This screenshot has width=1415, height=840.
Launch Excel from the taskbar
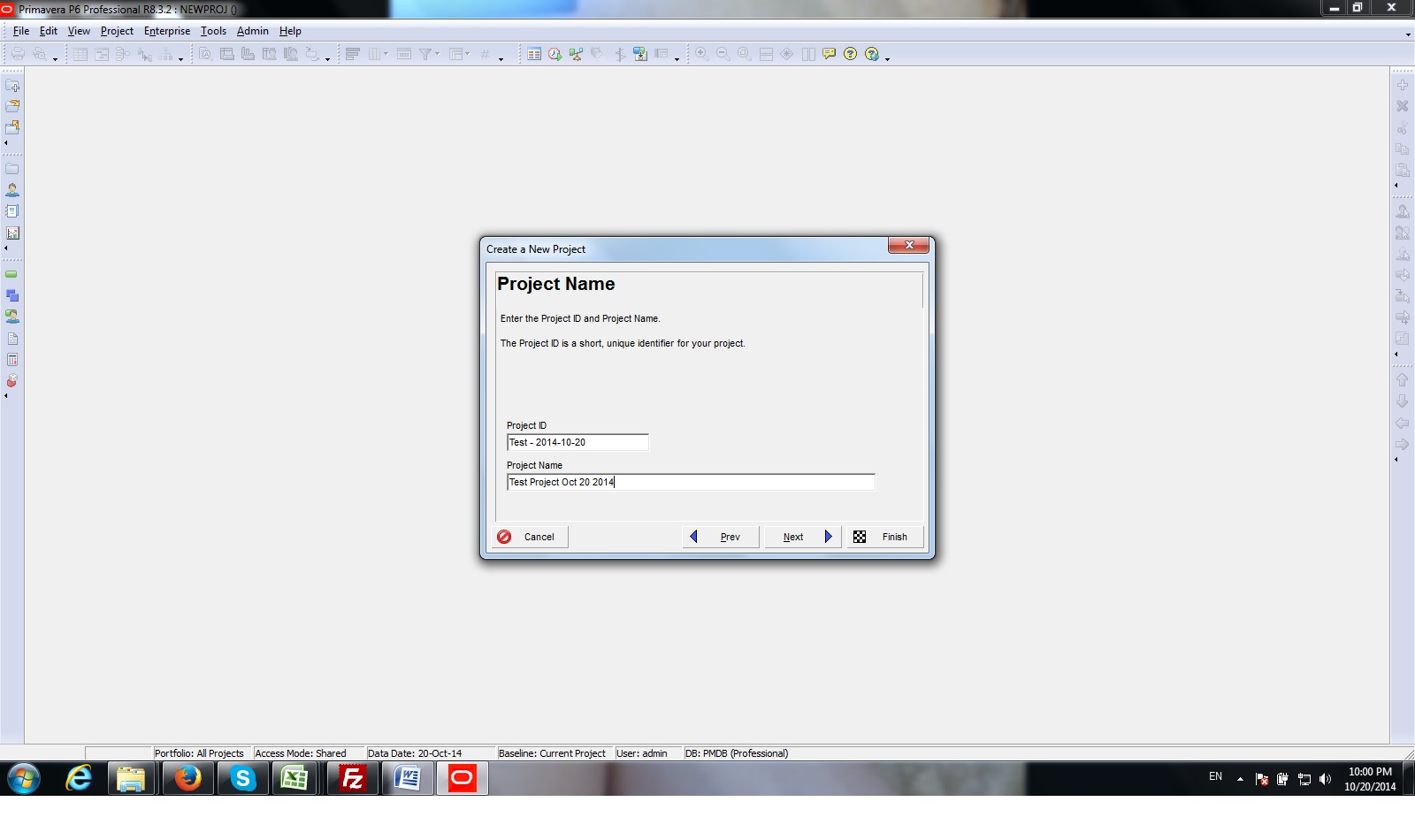294,779
